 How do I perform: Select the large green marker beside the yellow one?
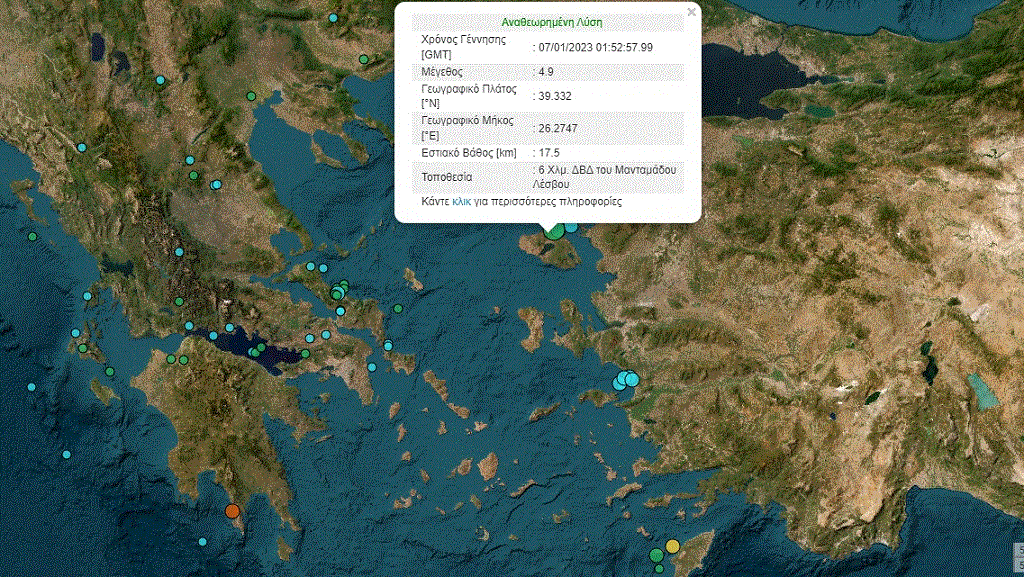tap(657, 555)
